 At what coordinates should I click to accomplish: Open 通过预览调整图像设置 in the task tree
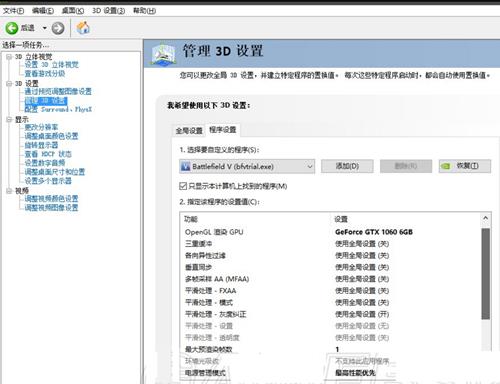point(58,91)
